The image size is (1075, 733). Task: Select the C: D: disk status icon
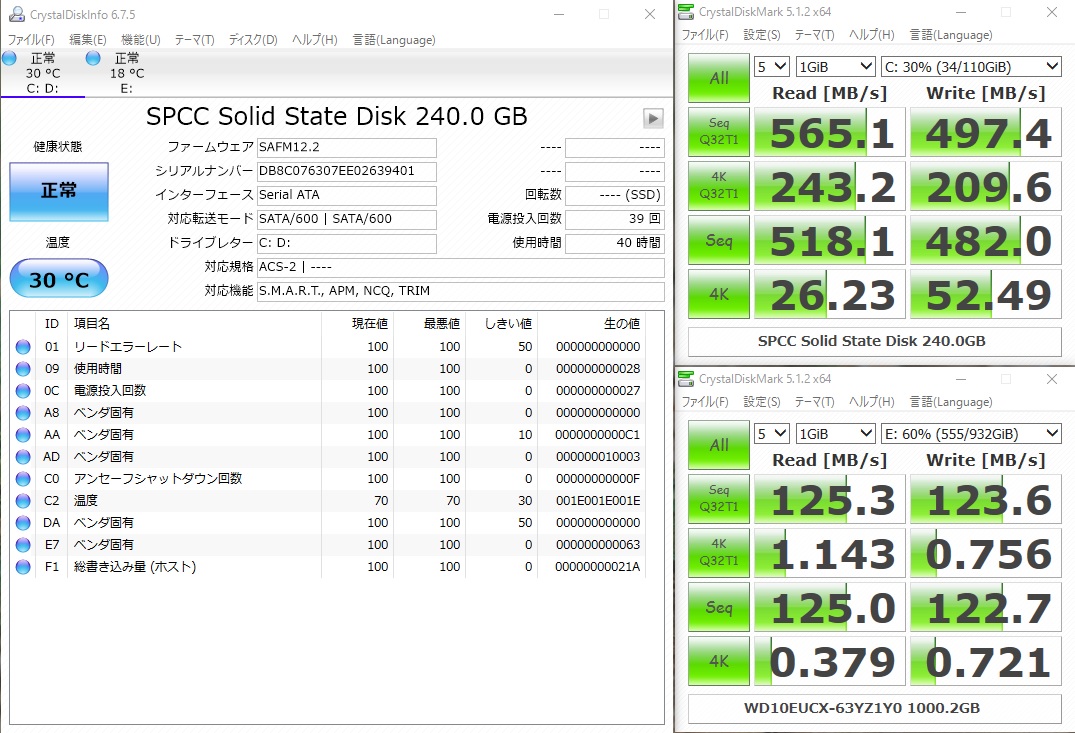click(x=10, y=58)
